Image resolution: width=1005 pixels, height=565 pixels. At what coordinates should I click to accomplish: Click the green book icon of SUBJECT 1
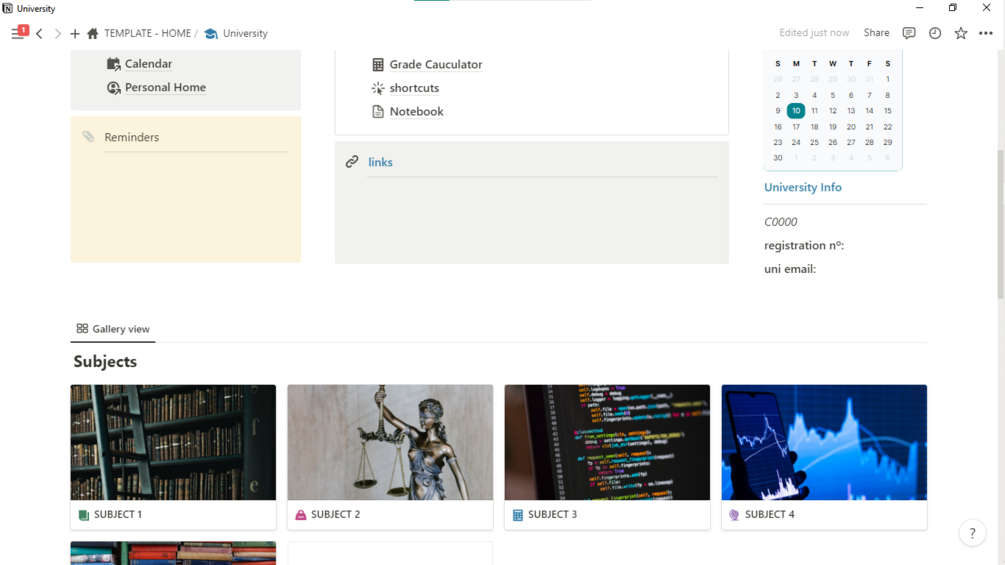click(x=84, y=515)
